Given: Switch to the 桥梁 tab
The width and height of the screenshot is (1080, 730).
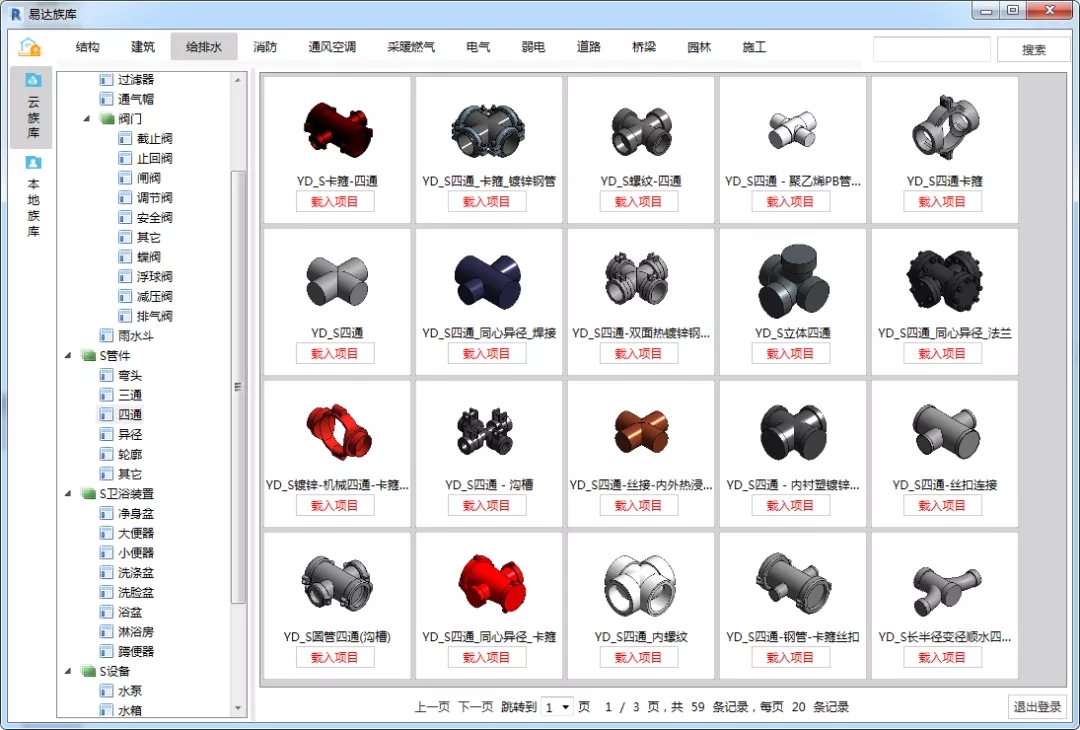Looking at the screenshot, I should point(644,47).
